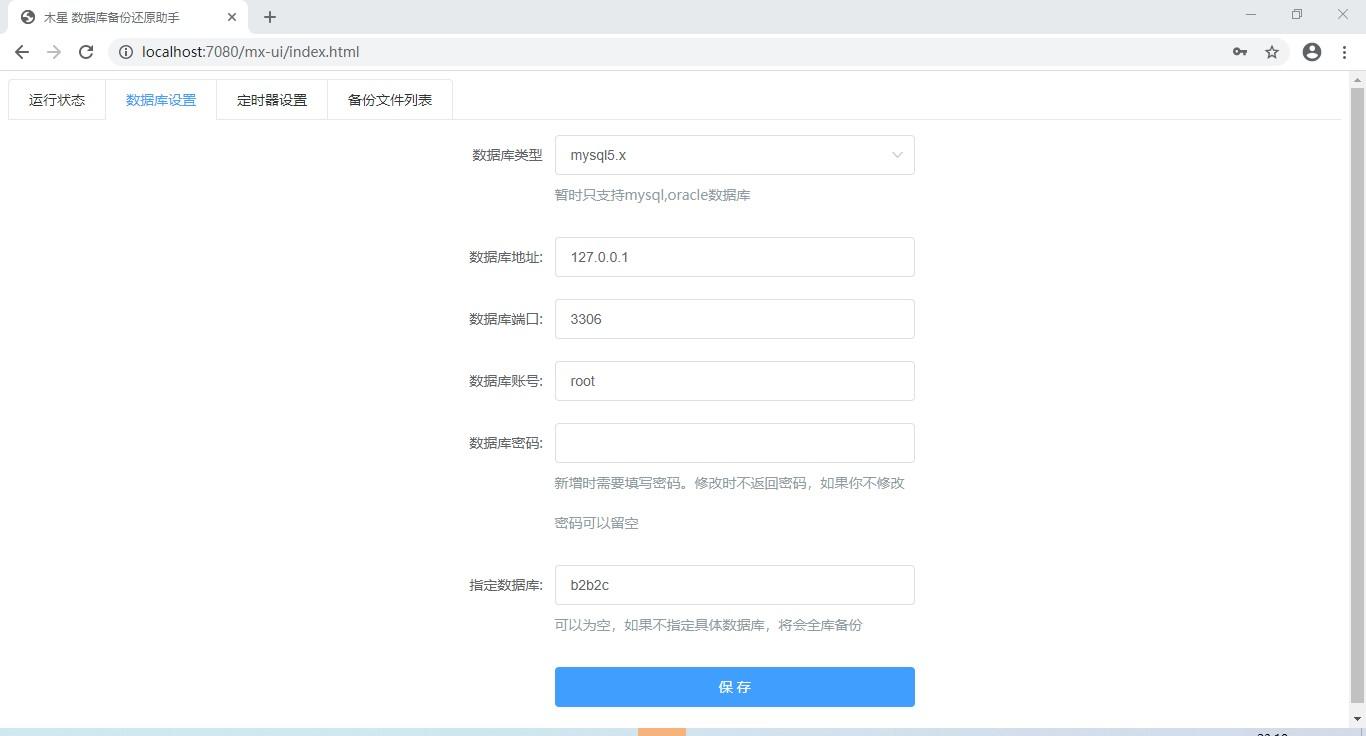Click the address bar URL localhost:7080
This screenshot has width=1366, height=736.
point(250,52)
